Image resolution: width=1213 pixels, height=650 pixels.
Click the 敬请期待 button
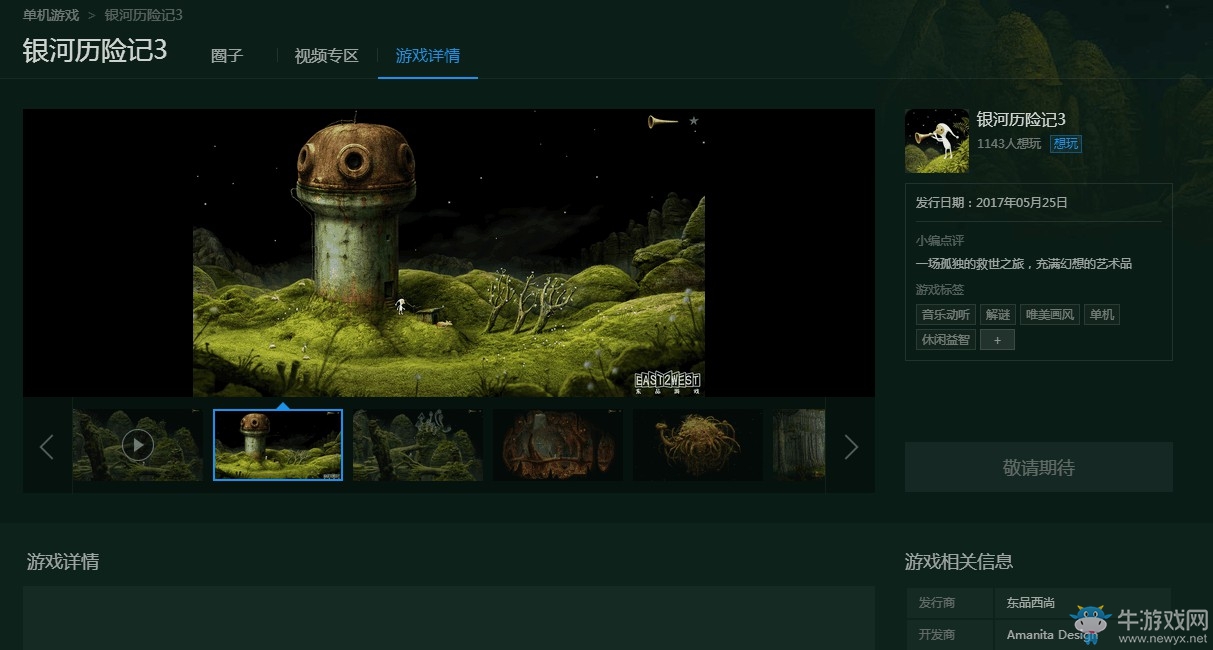(x=1038, y=467)
